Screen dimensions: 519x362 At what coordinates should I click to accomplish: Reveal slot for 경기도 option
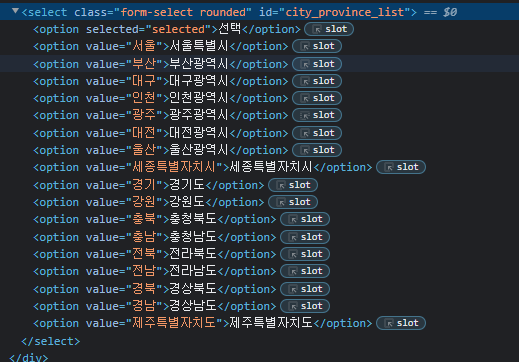point(293,185)
